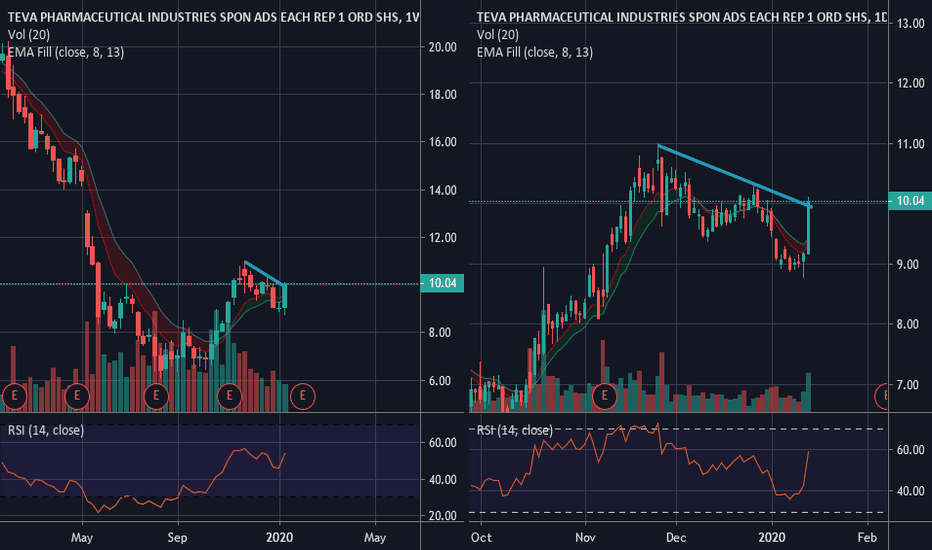The height and width of the screenshot is (550, 932).
Task: Select the hollow upcoming earnings marker on weekly chart
Action: [x=303, y=396]
